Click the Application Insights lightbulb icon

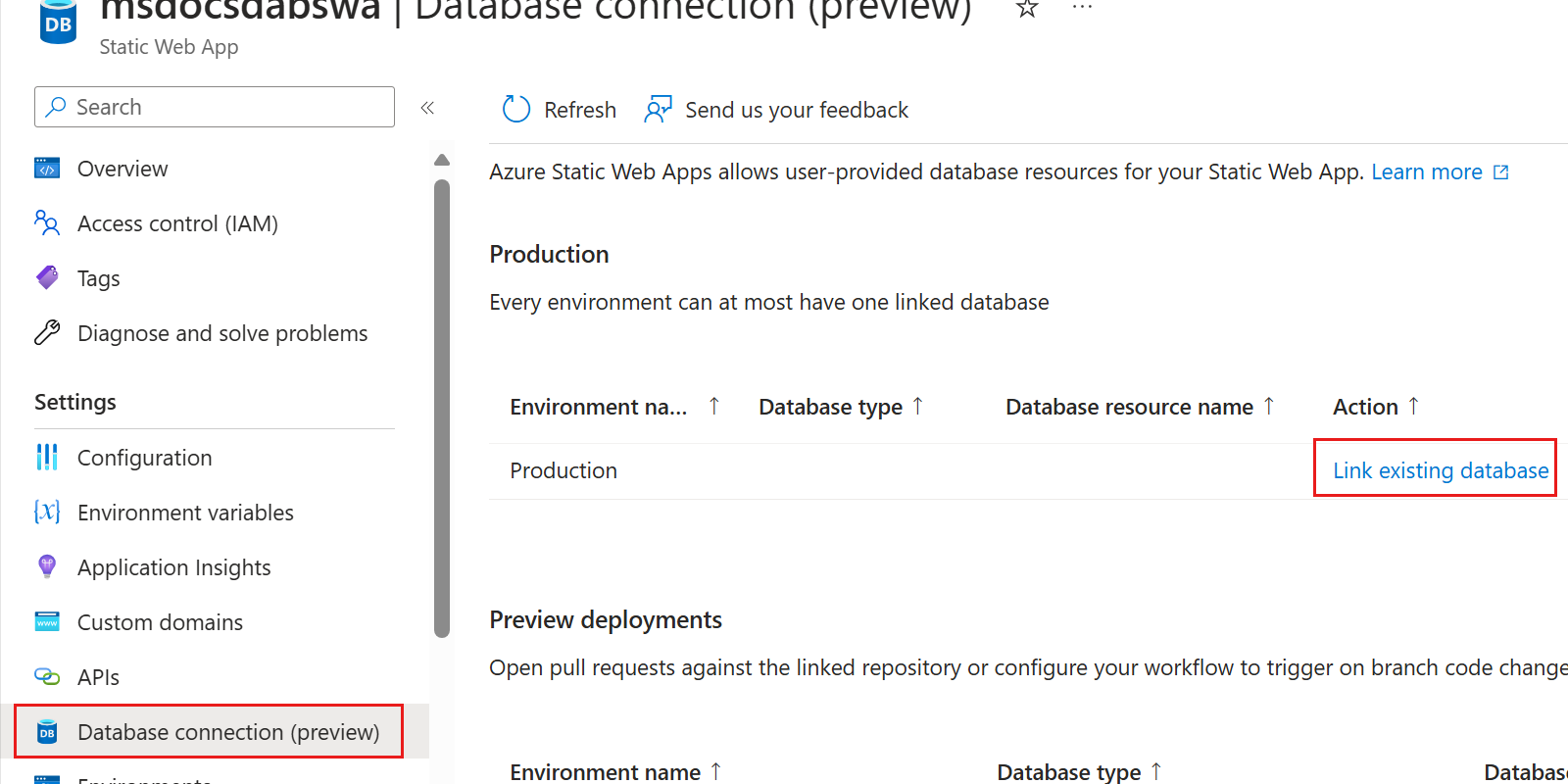coord(47,566)
